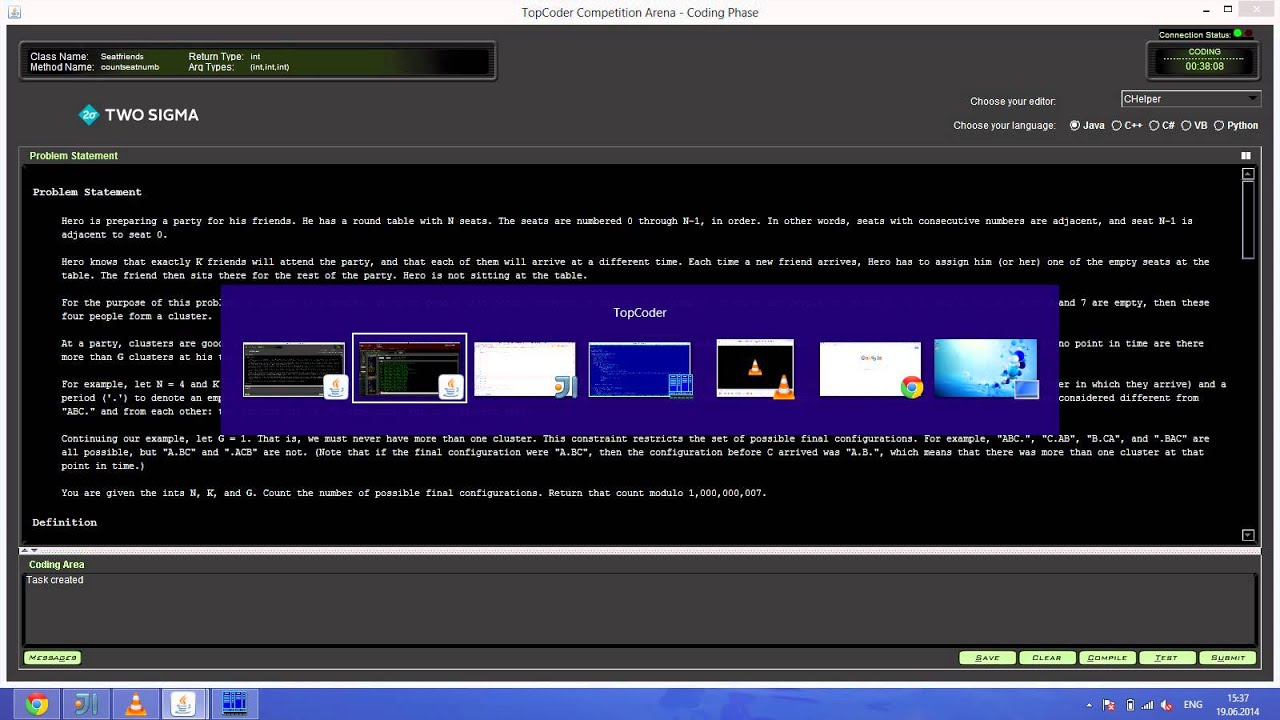
Task: Select the highlighted TopCoder window thumbnail
Action: (x=409, y=369)
